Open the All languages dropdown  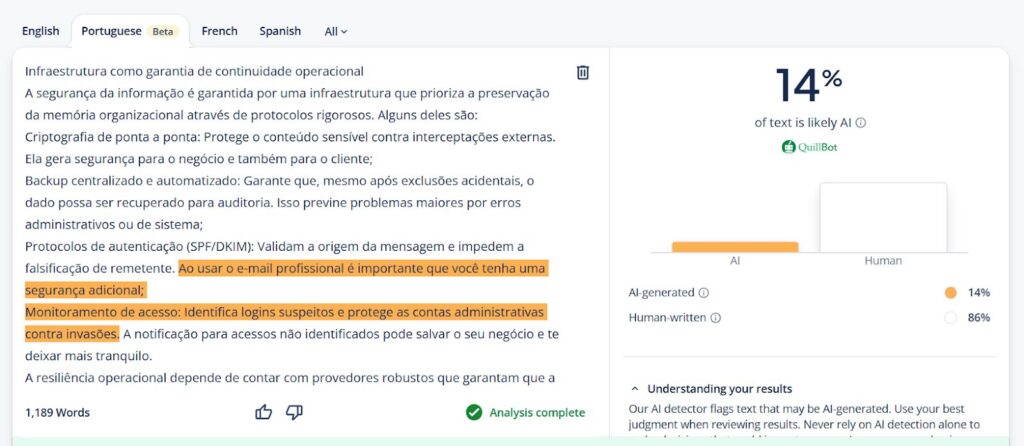336,31
